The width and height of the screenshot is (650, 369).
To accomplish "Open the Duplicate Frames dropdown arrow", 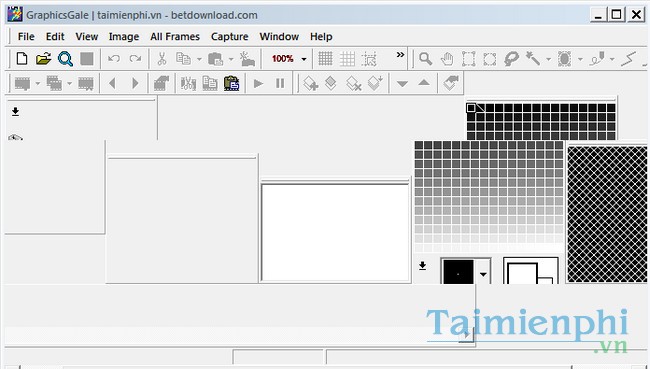I will pyautogui.click(x=70, y=84).
